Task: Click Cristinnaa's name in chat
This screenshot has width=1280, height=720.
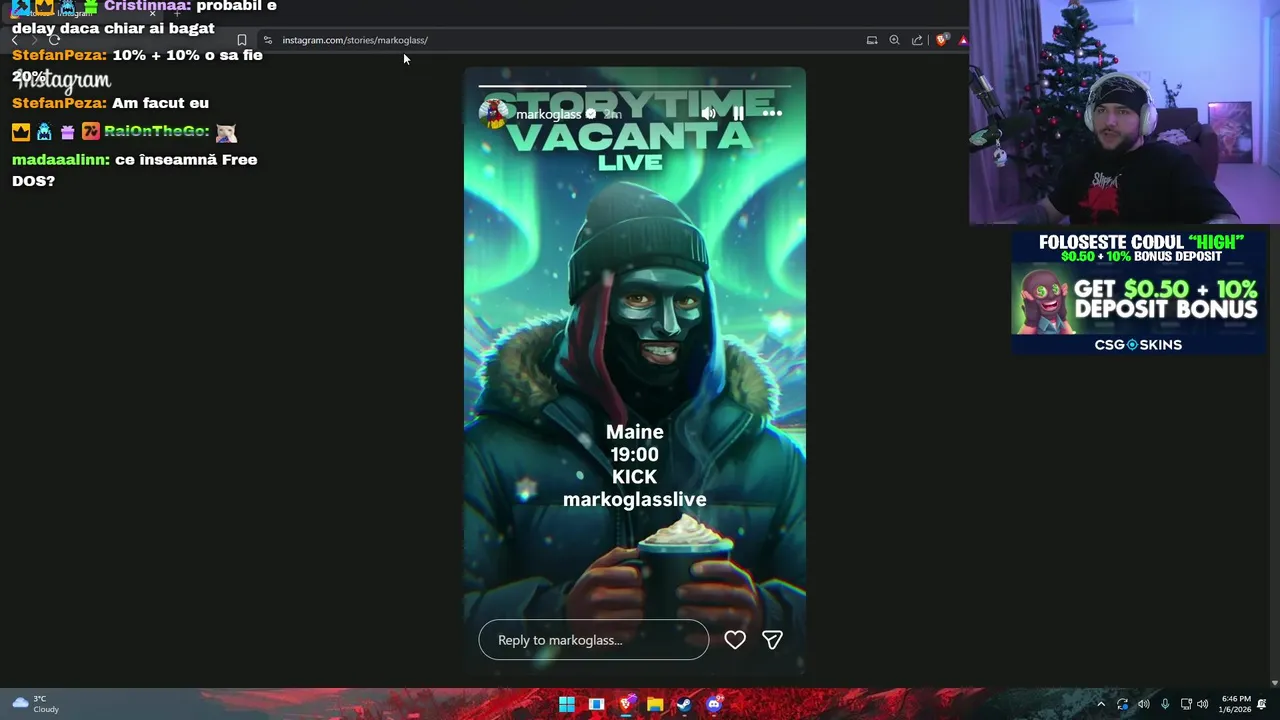Action: pos(146,7)
